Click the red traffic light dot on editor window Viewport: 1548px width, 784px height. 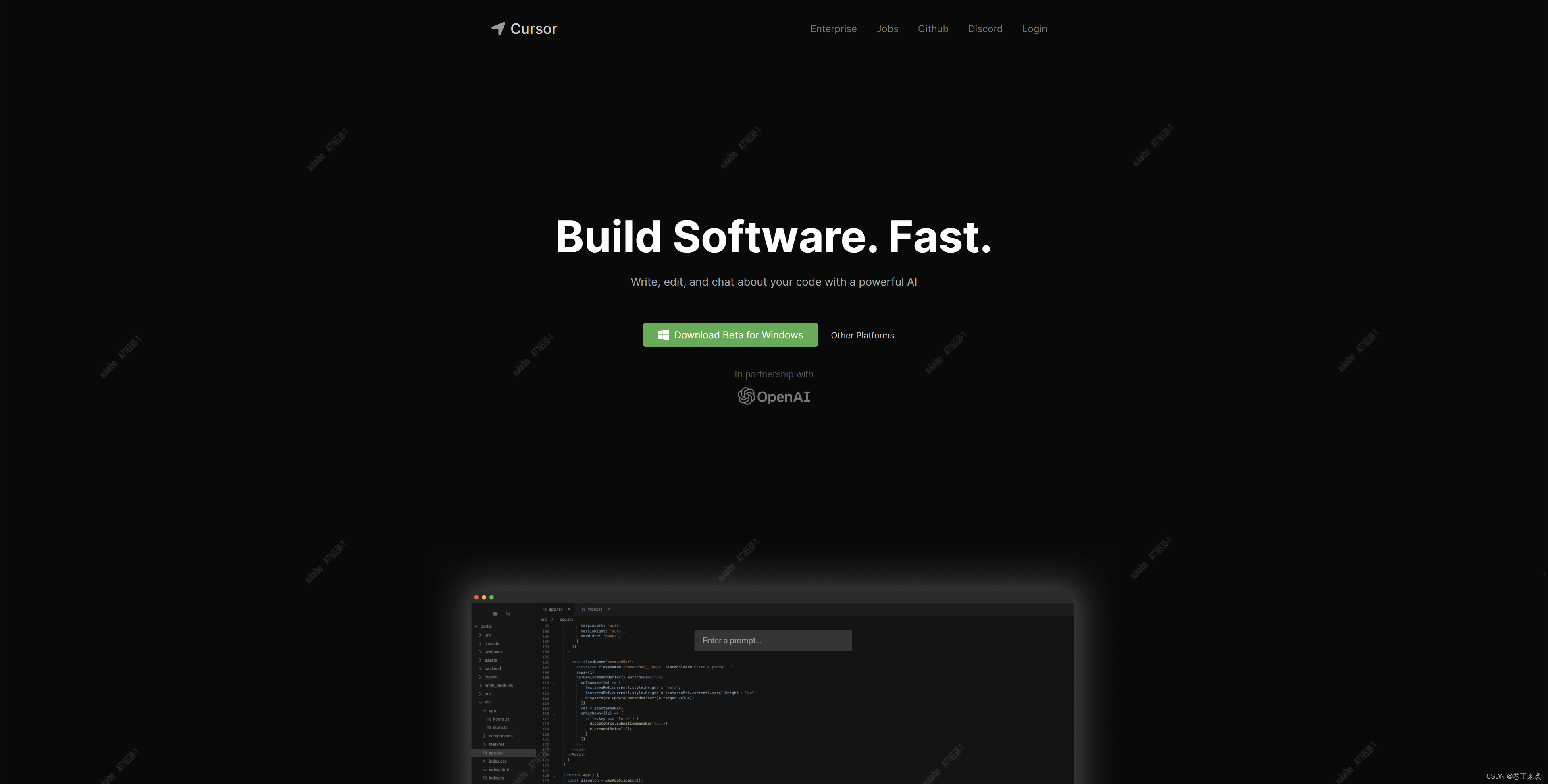[477, 597]
